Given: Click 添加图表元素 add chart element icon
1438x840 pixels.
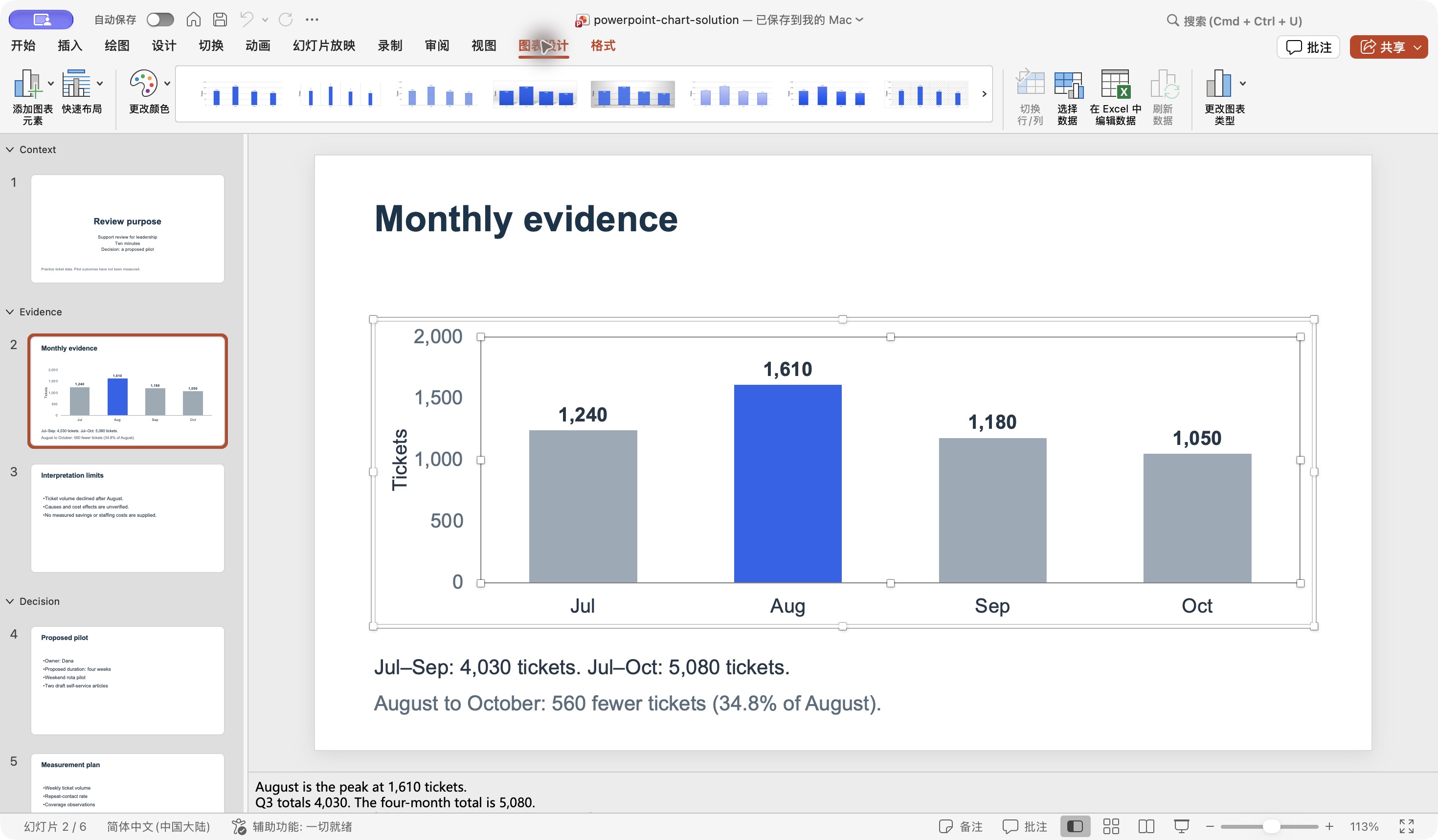Looking at the screenshot, I should click(x=27, y=84).
